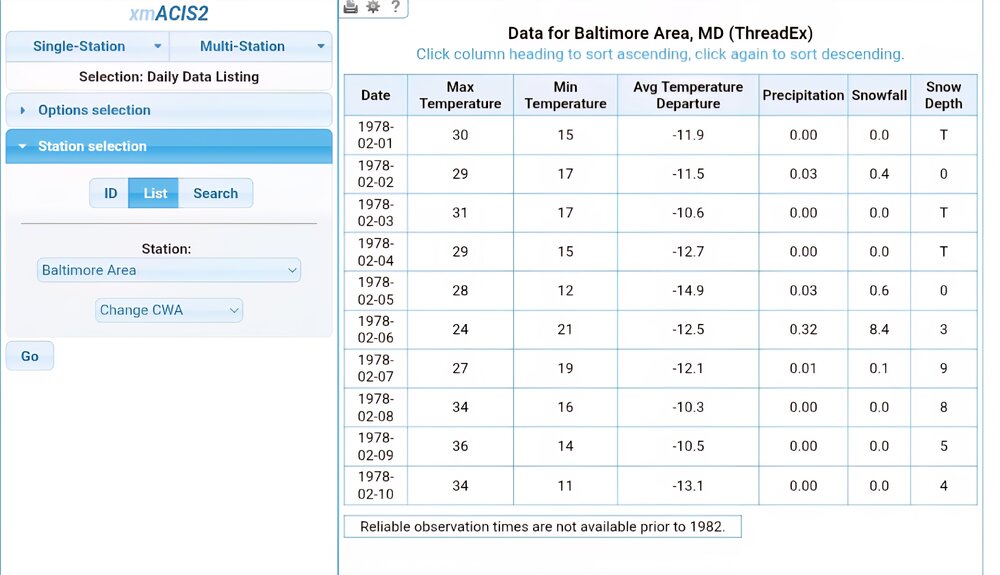The image size is (1000, 575).
Task: Select the Search station input mode
Action: click(x=215, y=193)
